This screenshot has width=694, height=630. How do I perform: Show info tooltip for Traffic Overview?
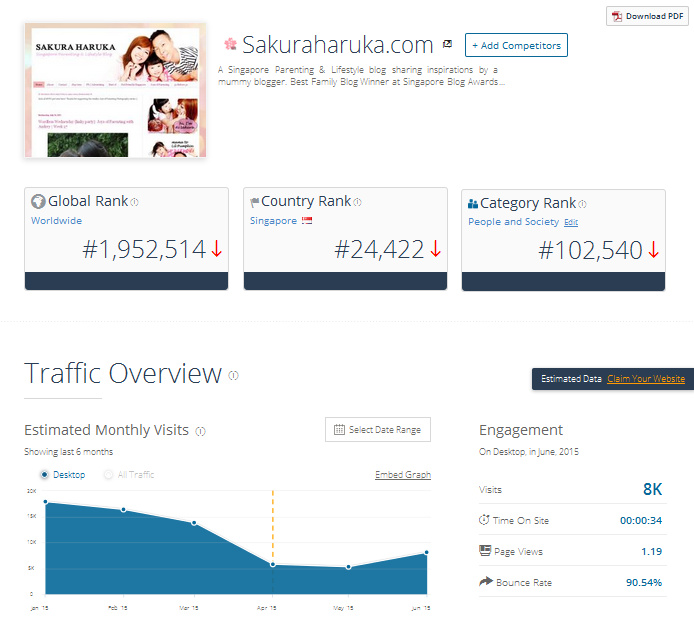(233, 375)
